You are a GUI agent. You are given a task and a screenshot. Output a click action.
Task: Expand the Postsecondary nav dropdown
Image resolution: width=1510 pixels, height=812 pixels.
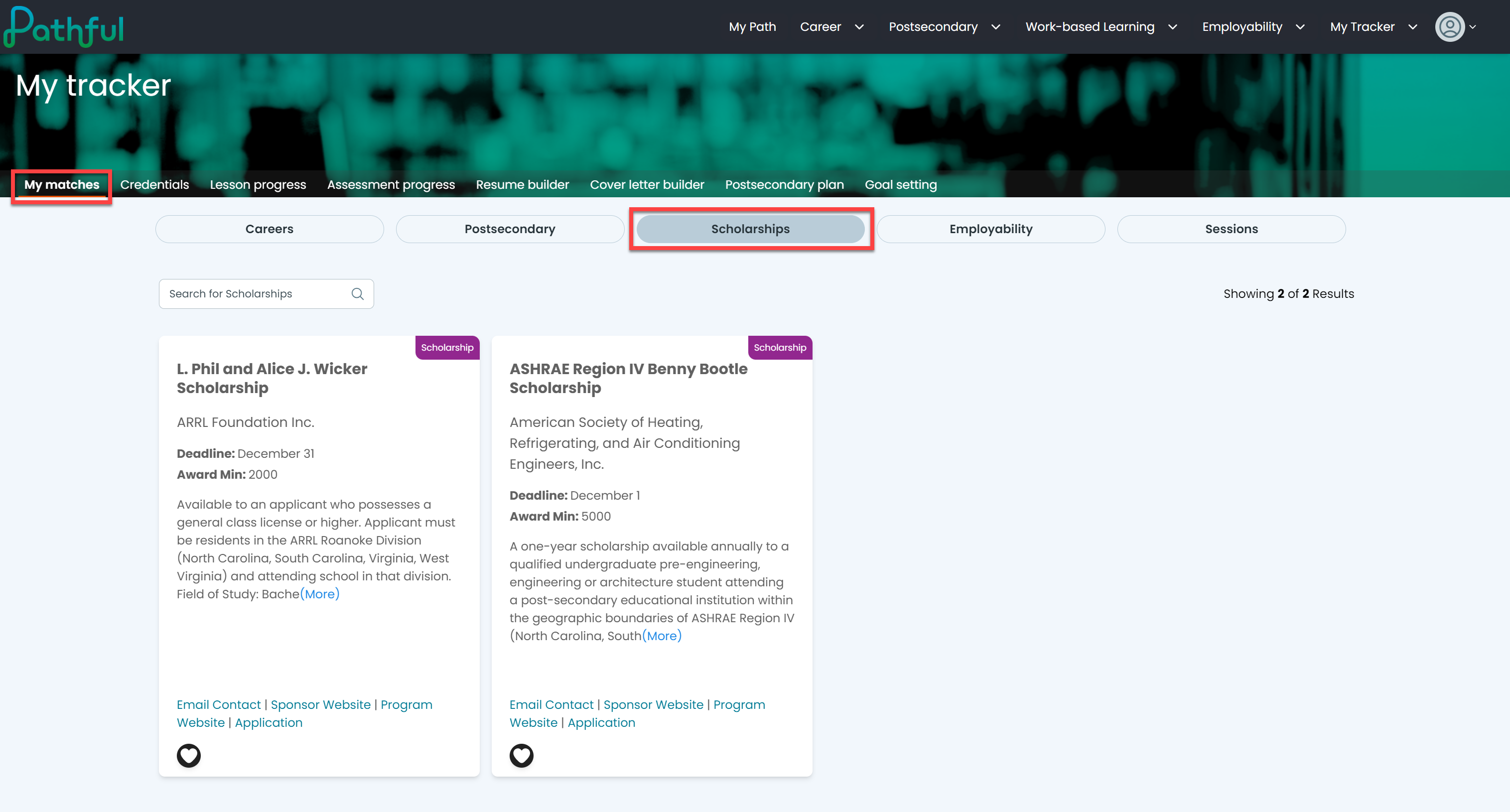(995, 27)
